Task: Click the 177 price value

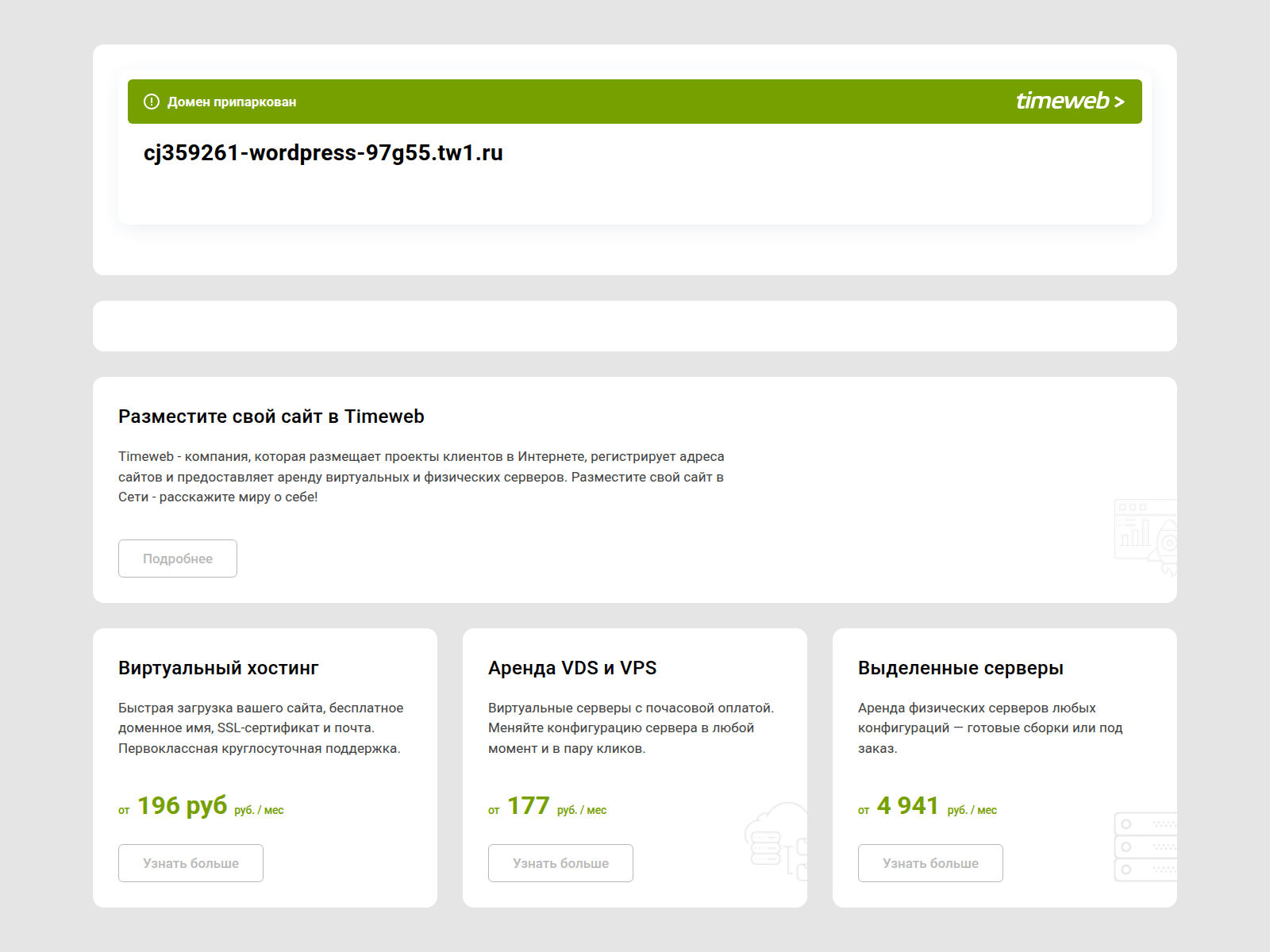Action: click(529, 805)
